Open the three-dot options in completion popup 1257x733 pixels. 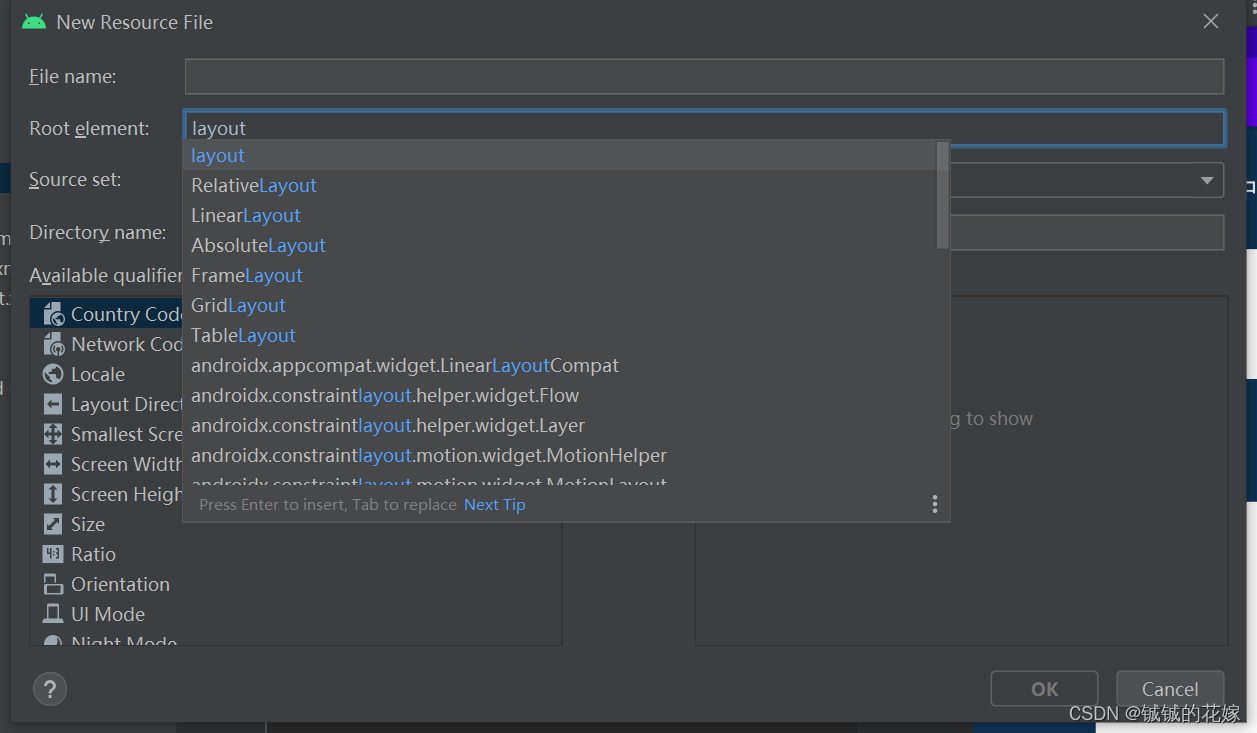(x=934, y=504)
